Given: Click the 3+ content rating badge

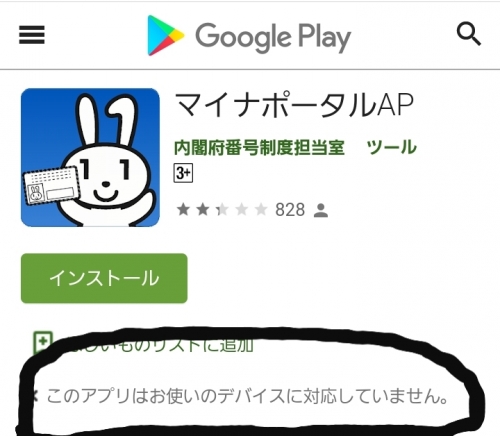Looking at the screenshot, I should pos(183,173).
